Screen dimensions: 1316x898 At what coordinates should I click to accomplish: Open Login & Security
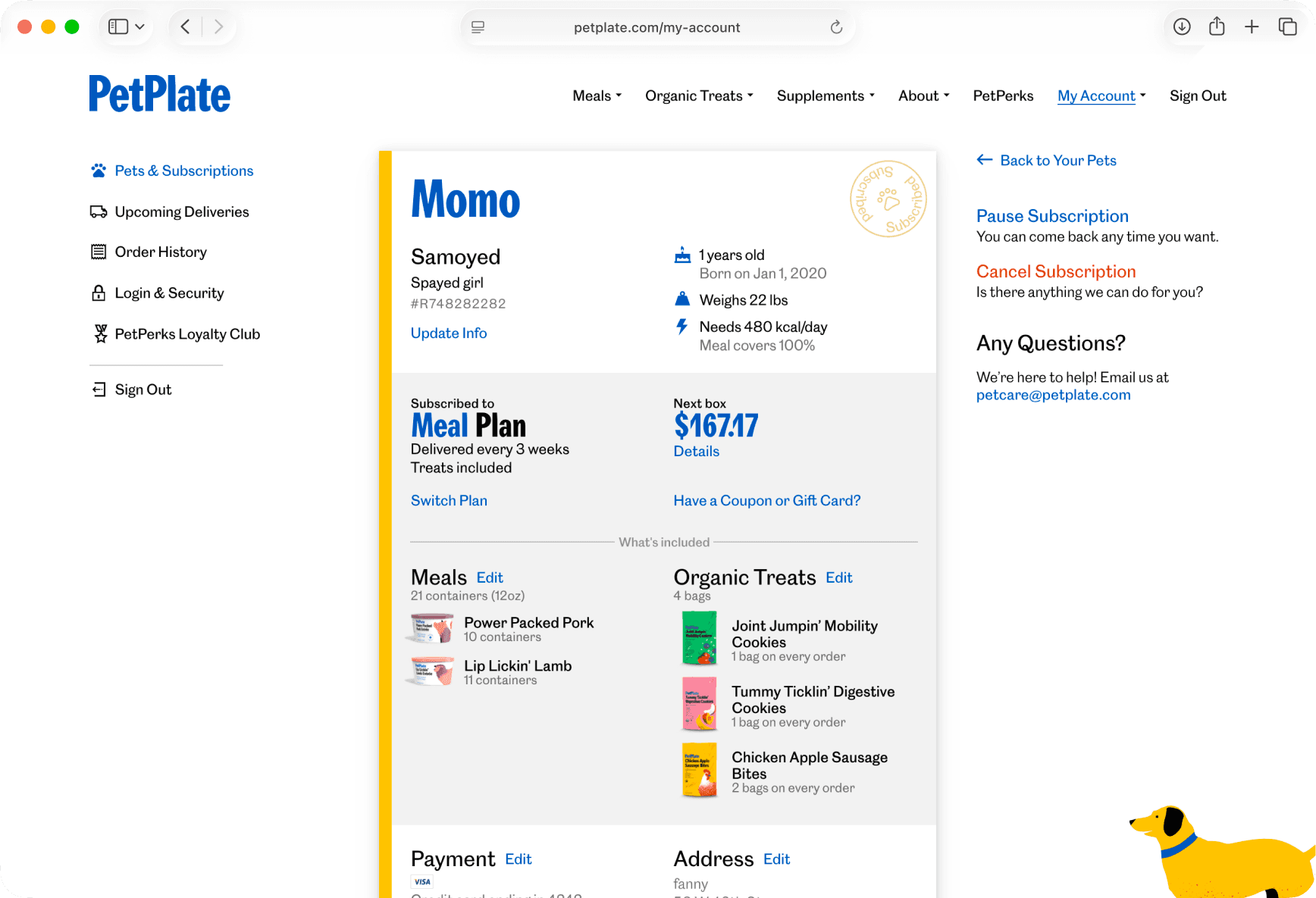pyautogui.click(x=169, y=293)
